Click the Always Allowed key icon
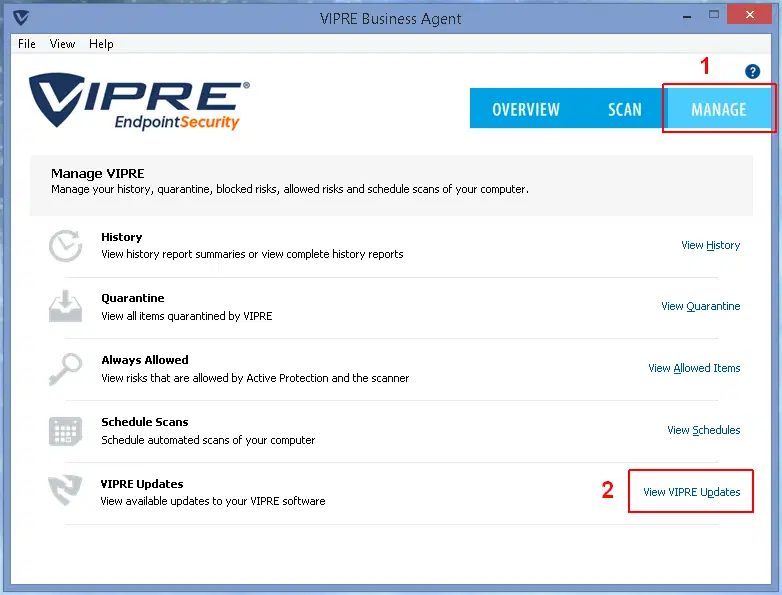Viewport: 782px width, 595px height. coord(65,369)
